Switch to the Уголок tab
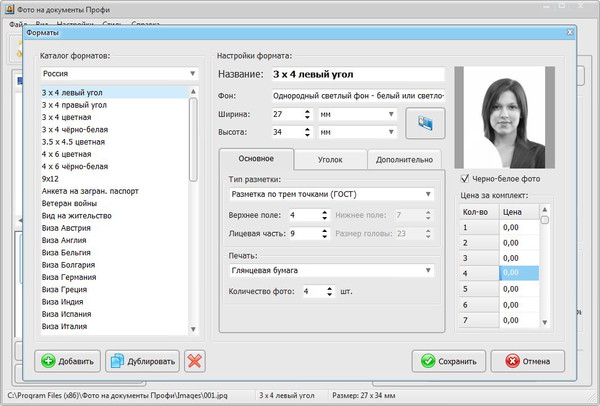 pos(330,159)
